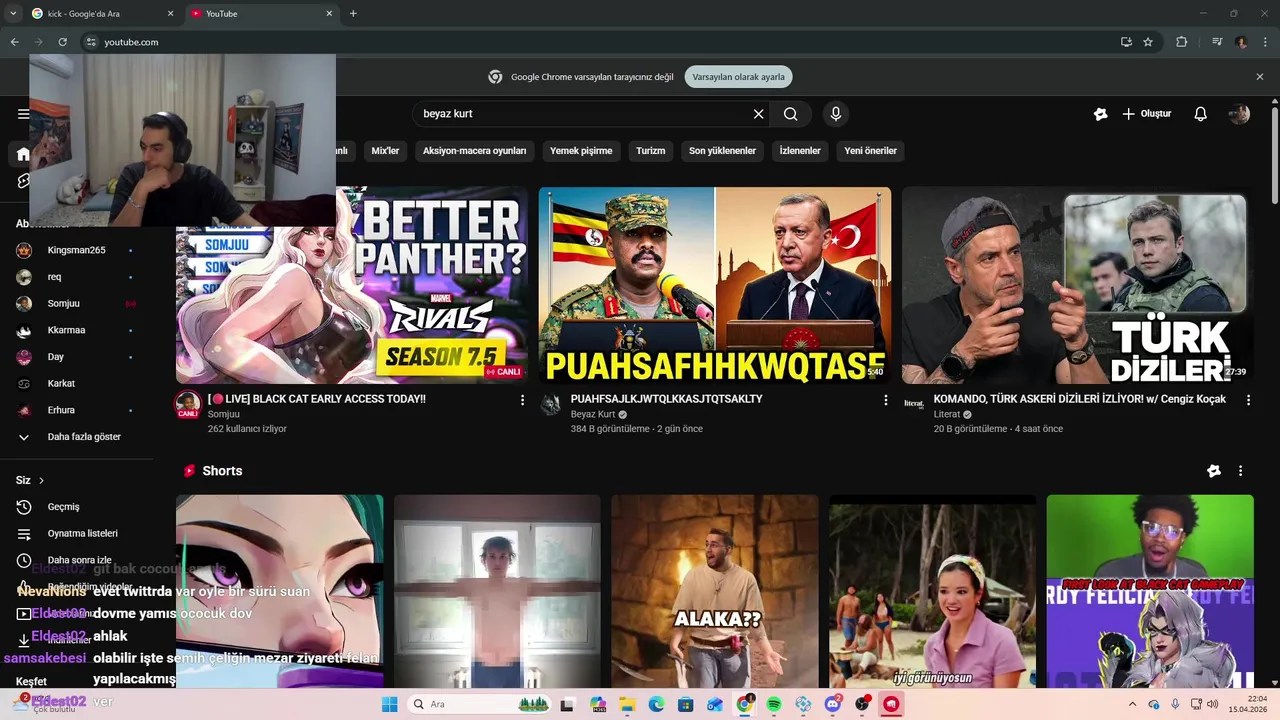Open Discord from the taskbar
This screenshot has width=1280, height=720.
(x=833, y=704)
